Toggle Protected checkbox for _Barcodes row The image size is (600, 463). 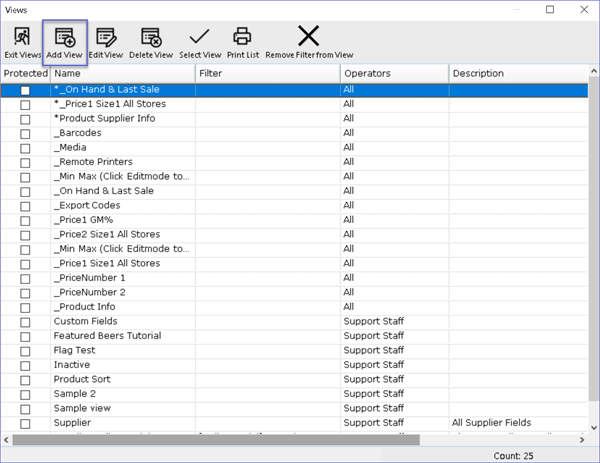click(25, 133)
